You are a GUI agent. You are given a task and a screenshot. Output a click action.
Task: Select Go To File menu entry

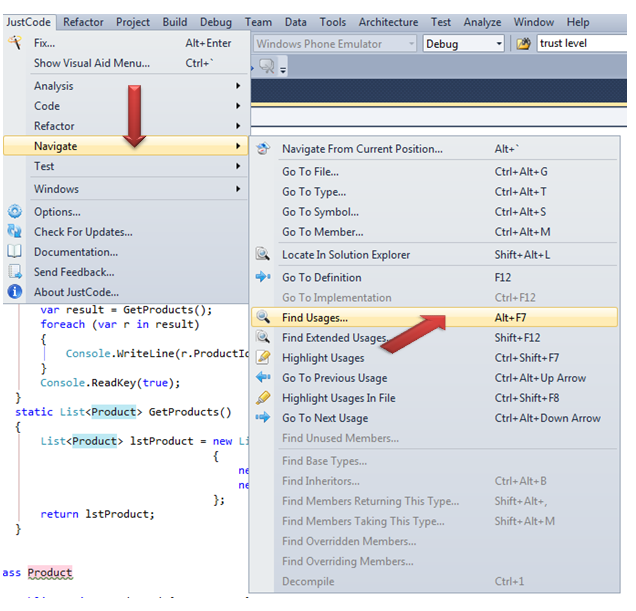[310, 172]
